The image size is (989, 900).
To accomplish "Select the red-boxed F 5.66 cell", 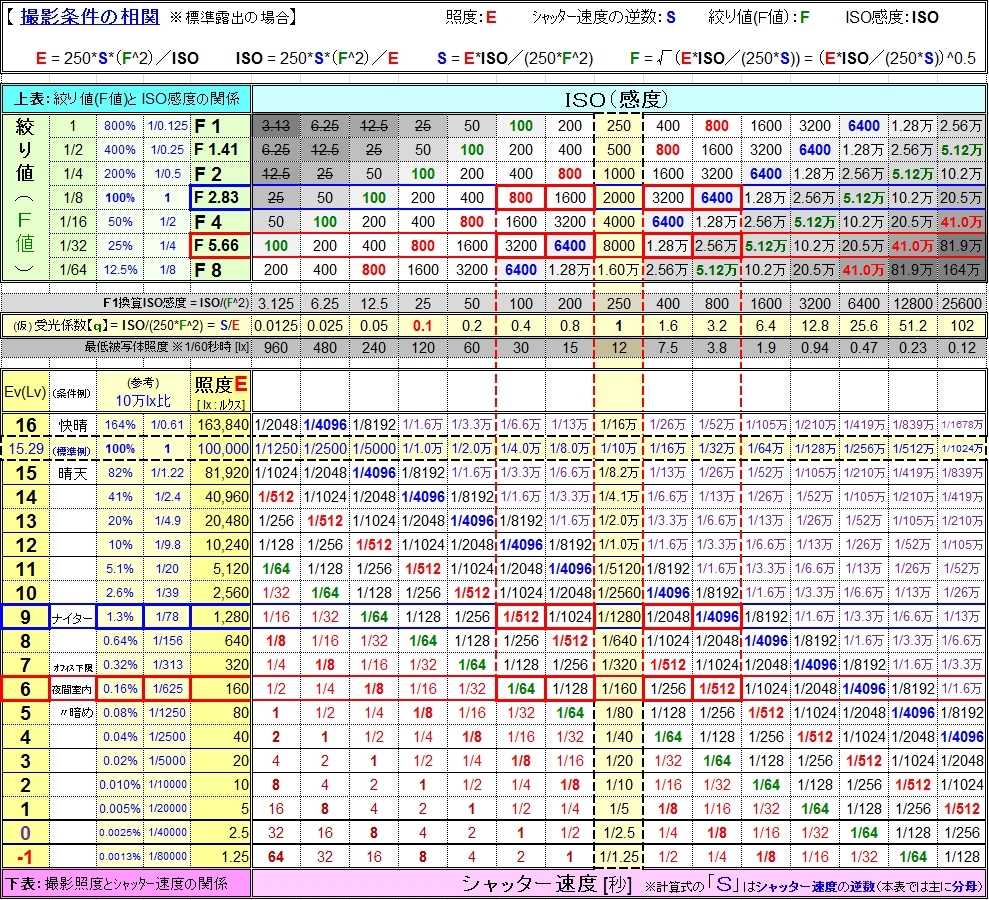I will click(x=220, y=246).
